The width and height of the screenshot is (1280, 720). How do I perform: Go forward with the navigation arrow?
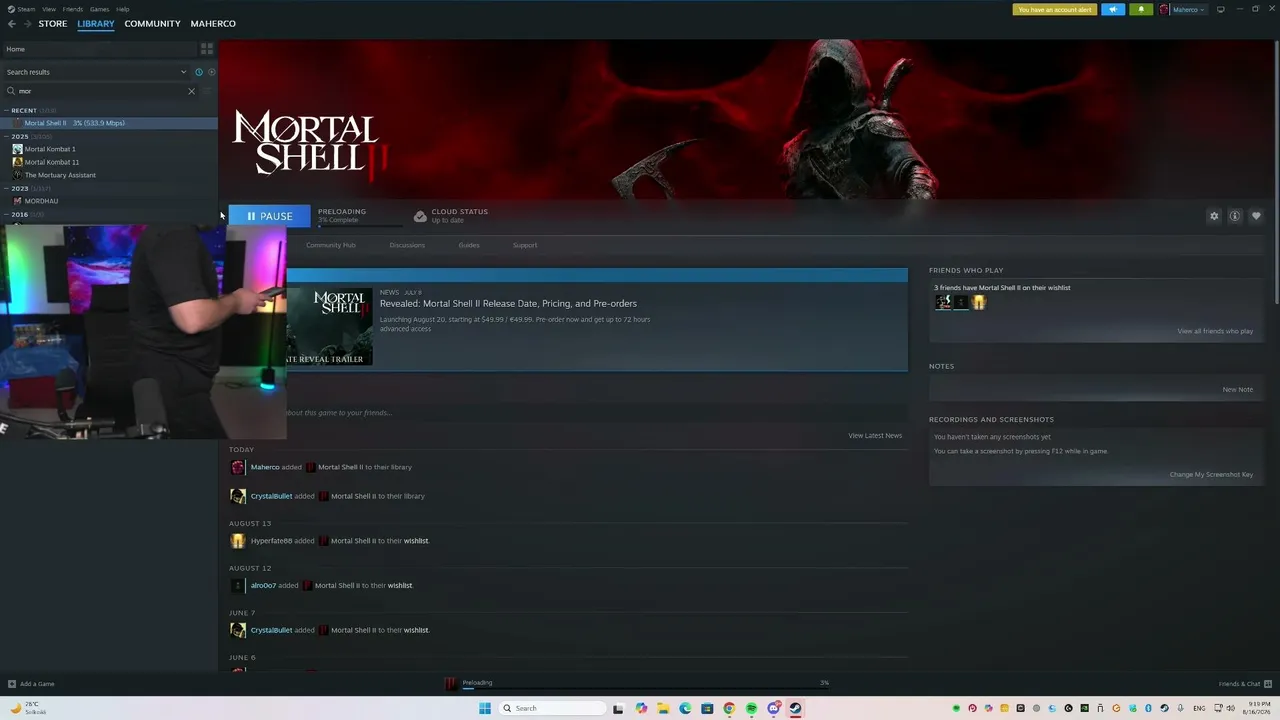click(27, 24)
